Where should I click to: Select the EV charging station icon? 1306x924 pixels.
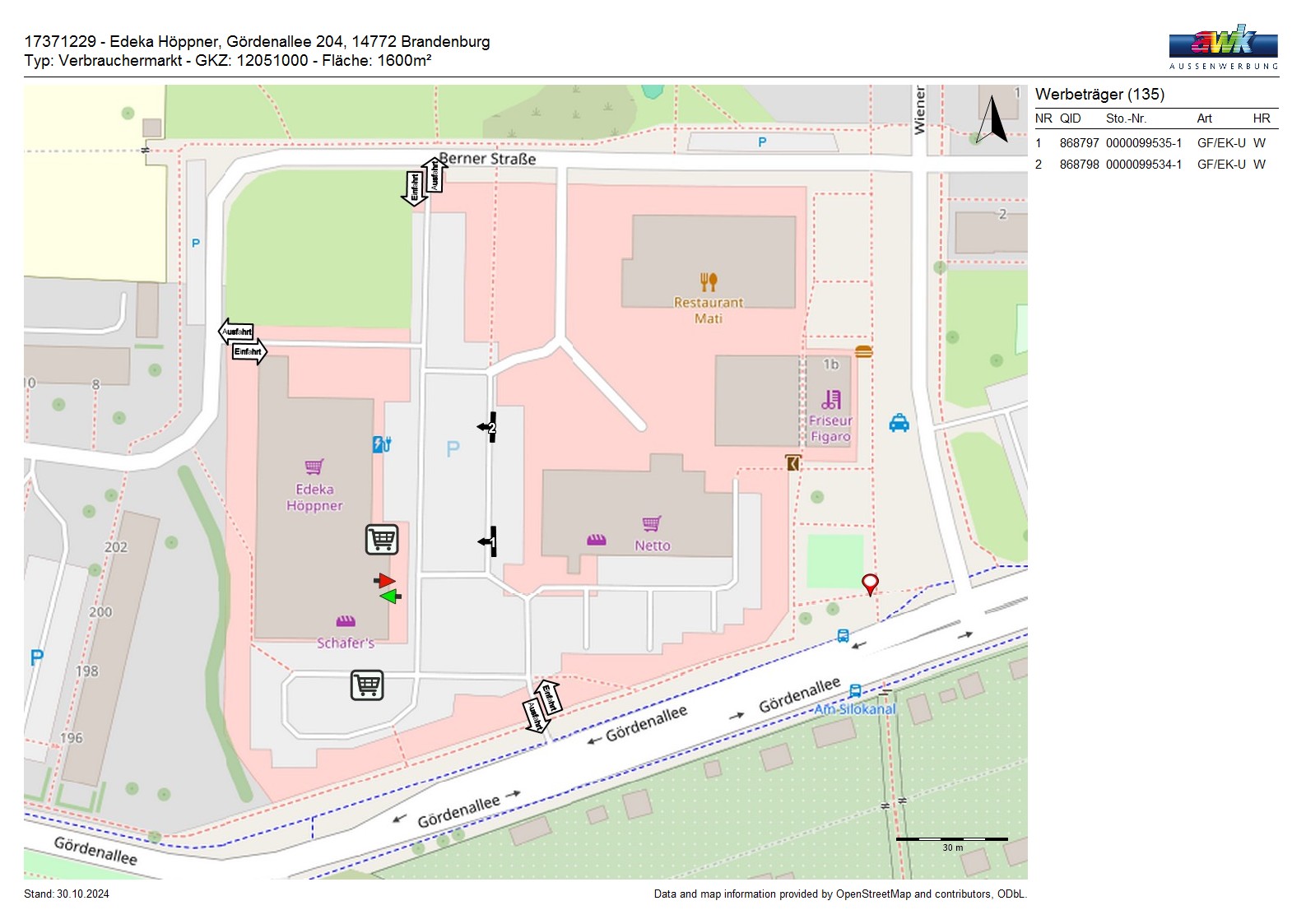[x=382, y=444]
